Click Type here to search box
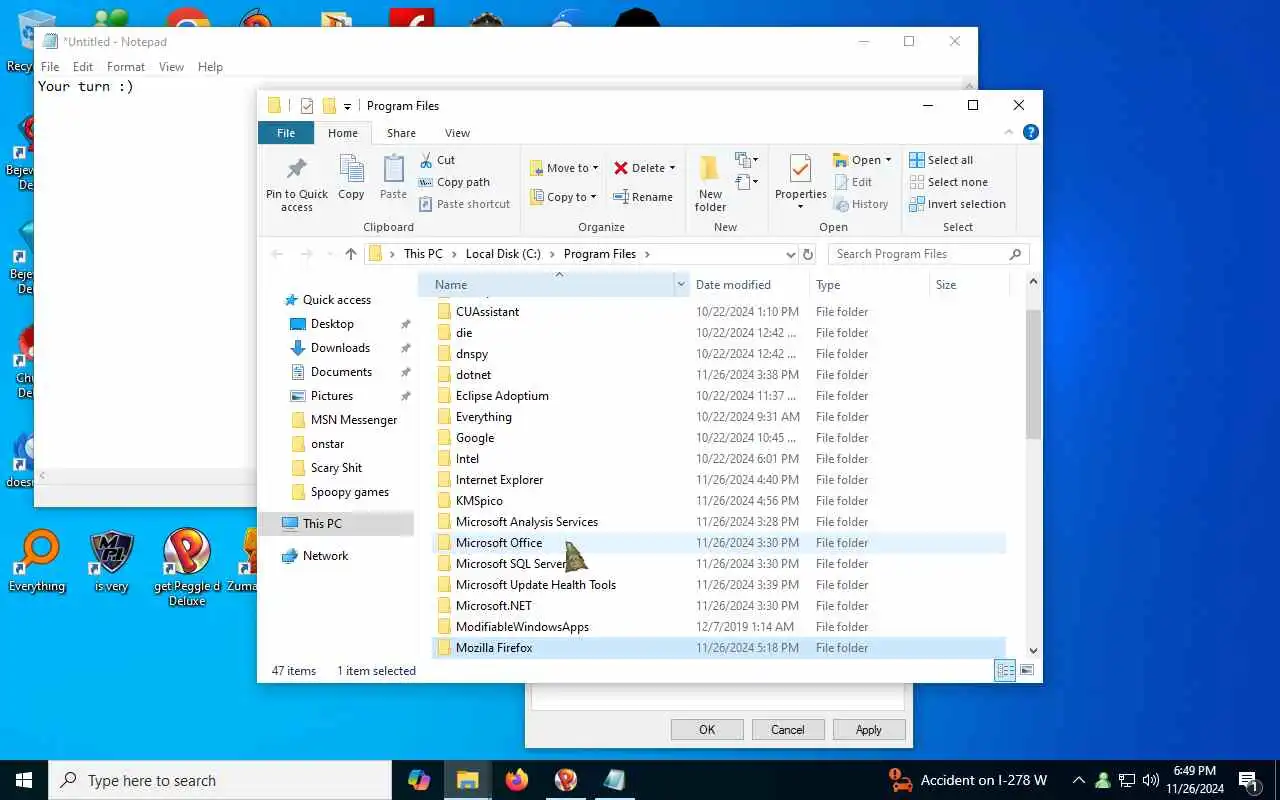This screenshot has height=800, width=1280. point(220,780)
